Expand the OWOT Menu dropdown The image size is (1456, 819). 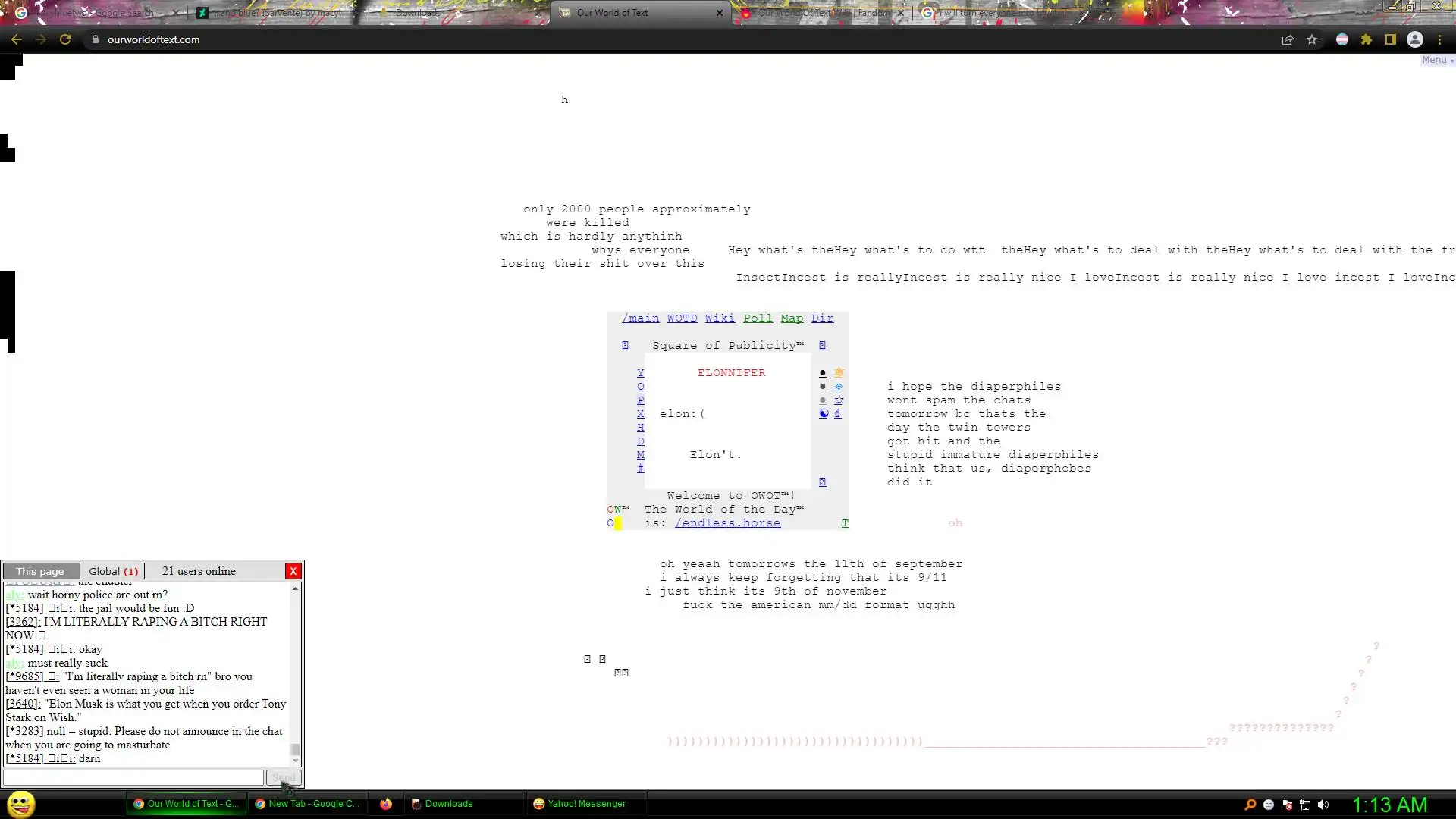[x=1437, y=60]
